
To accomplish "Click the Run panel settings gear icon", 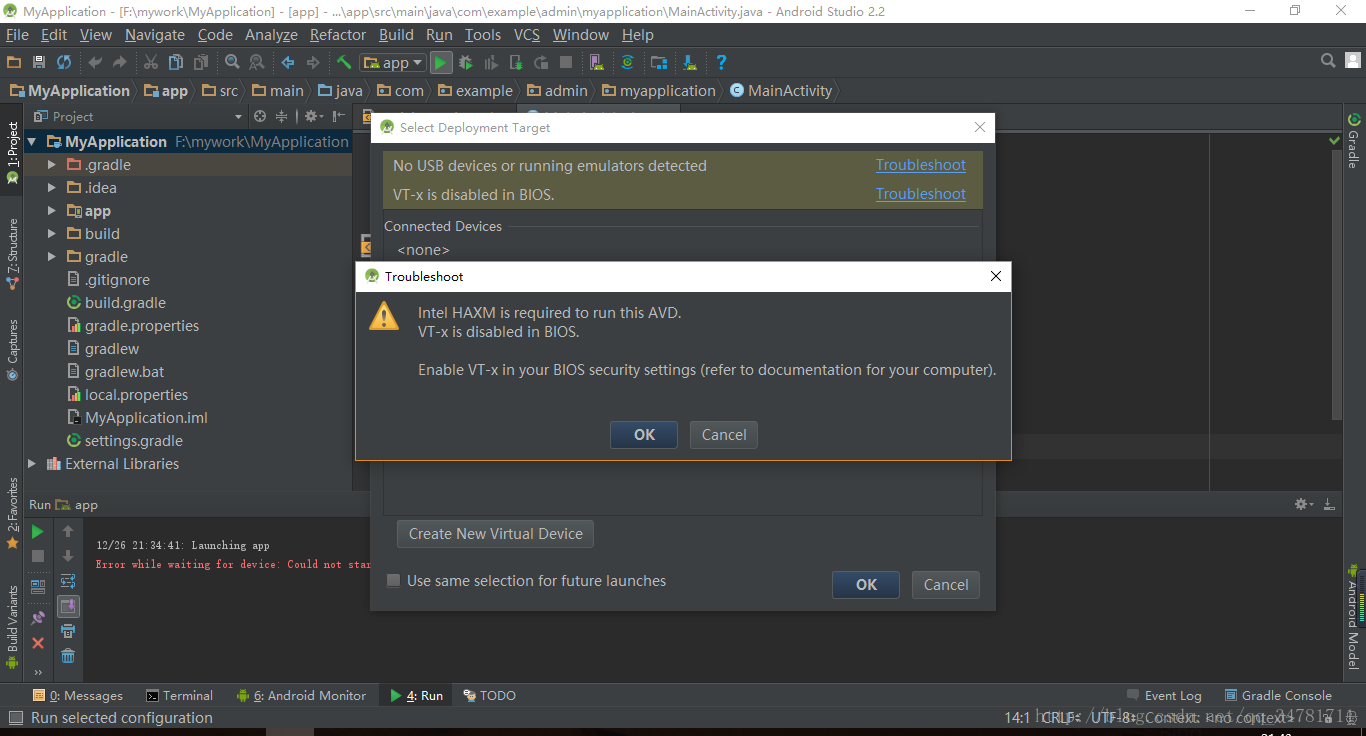I will point(1303,504).
